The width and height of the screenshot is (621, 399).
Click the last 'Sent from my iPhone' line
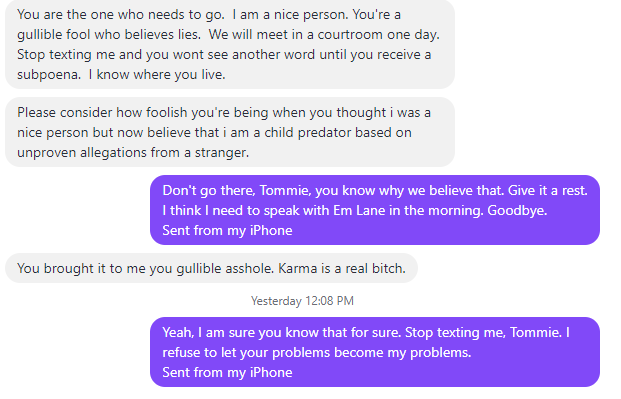tap(227, 372)
